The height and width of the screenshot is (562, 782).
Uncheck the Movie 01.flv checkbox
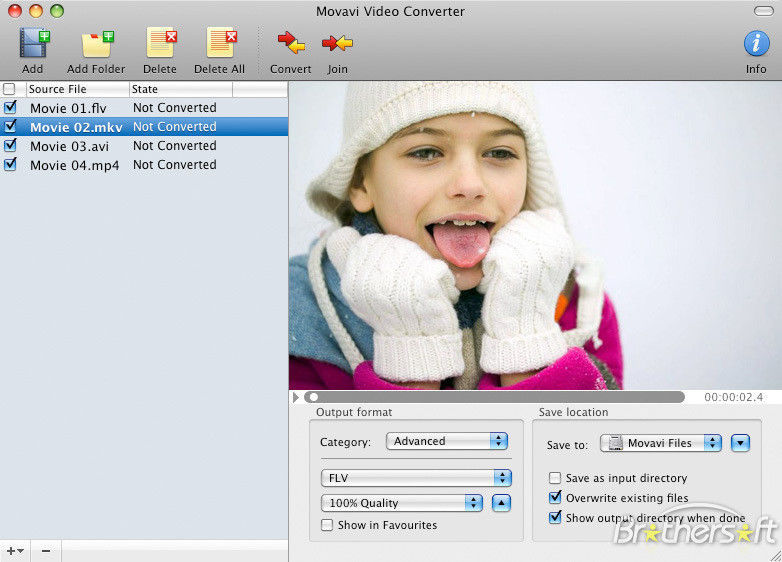[x=10, y=108]
